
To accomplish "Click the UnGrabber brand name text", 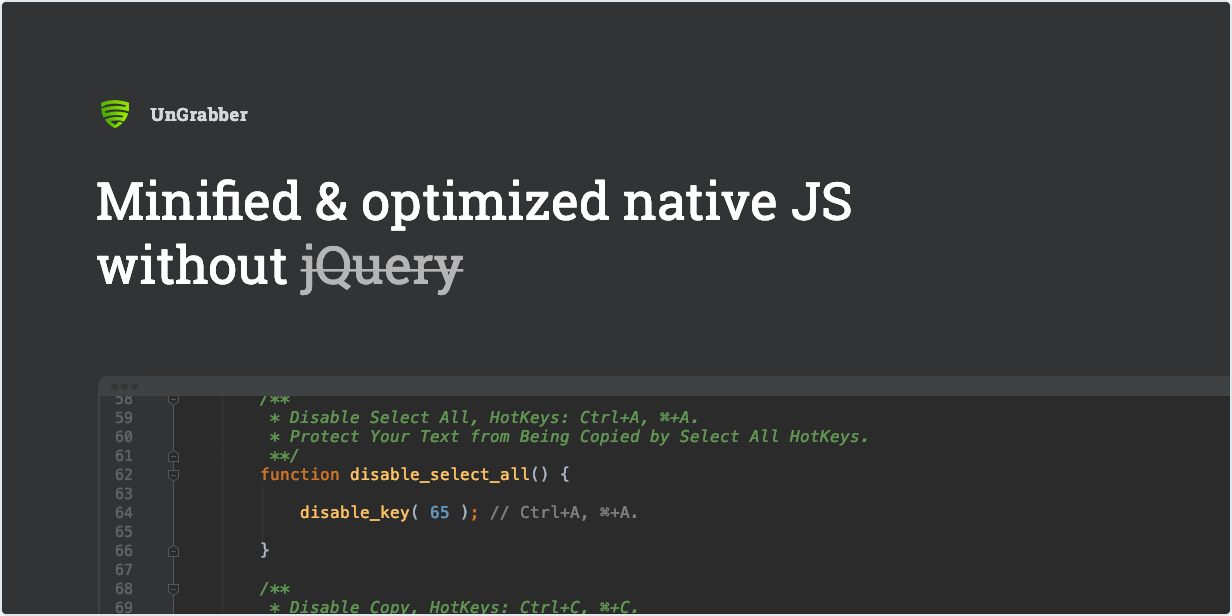I will point(199,115).
